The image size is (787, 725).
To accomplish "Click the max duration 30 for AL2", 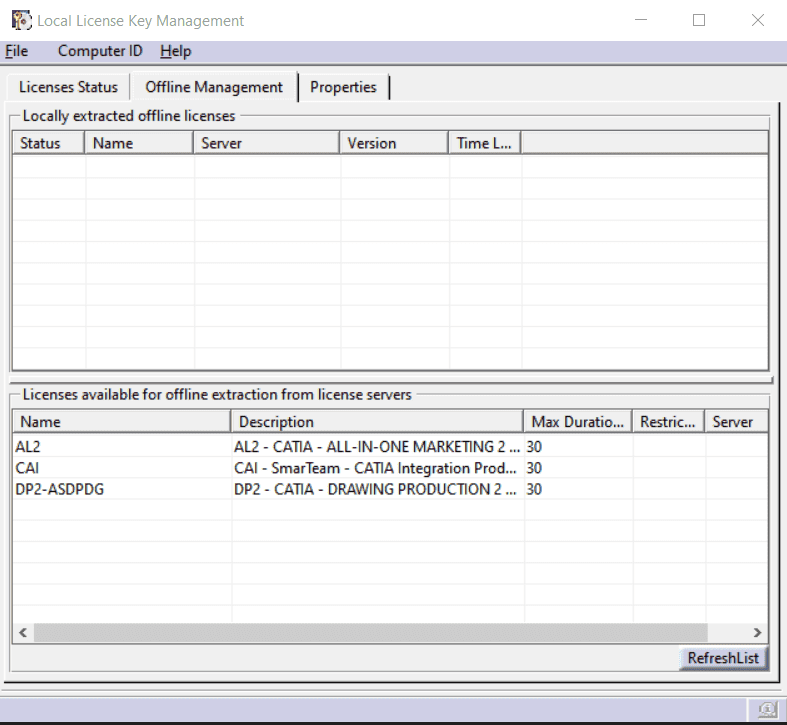I will 534,447.
